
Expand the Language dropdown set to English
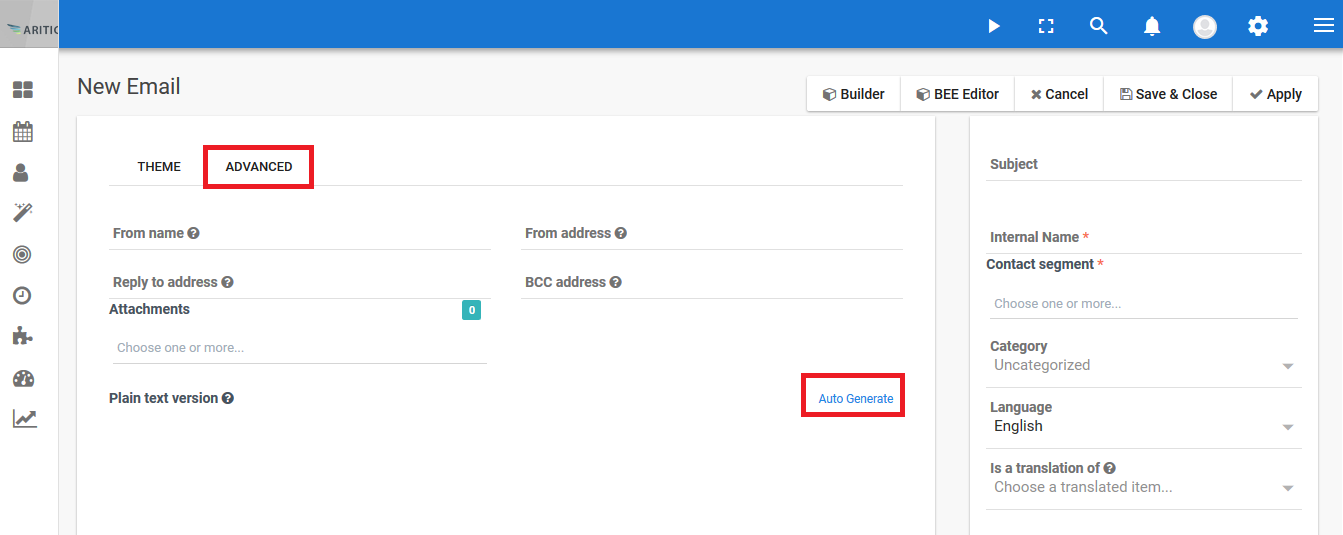[x=1143, y=427]
